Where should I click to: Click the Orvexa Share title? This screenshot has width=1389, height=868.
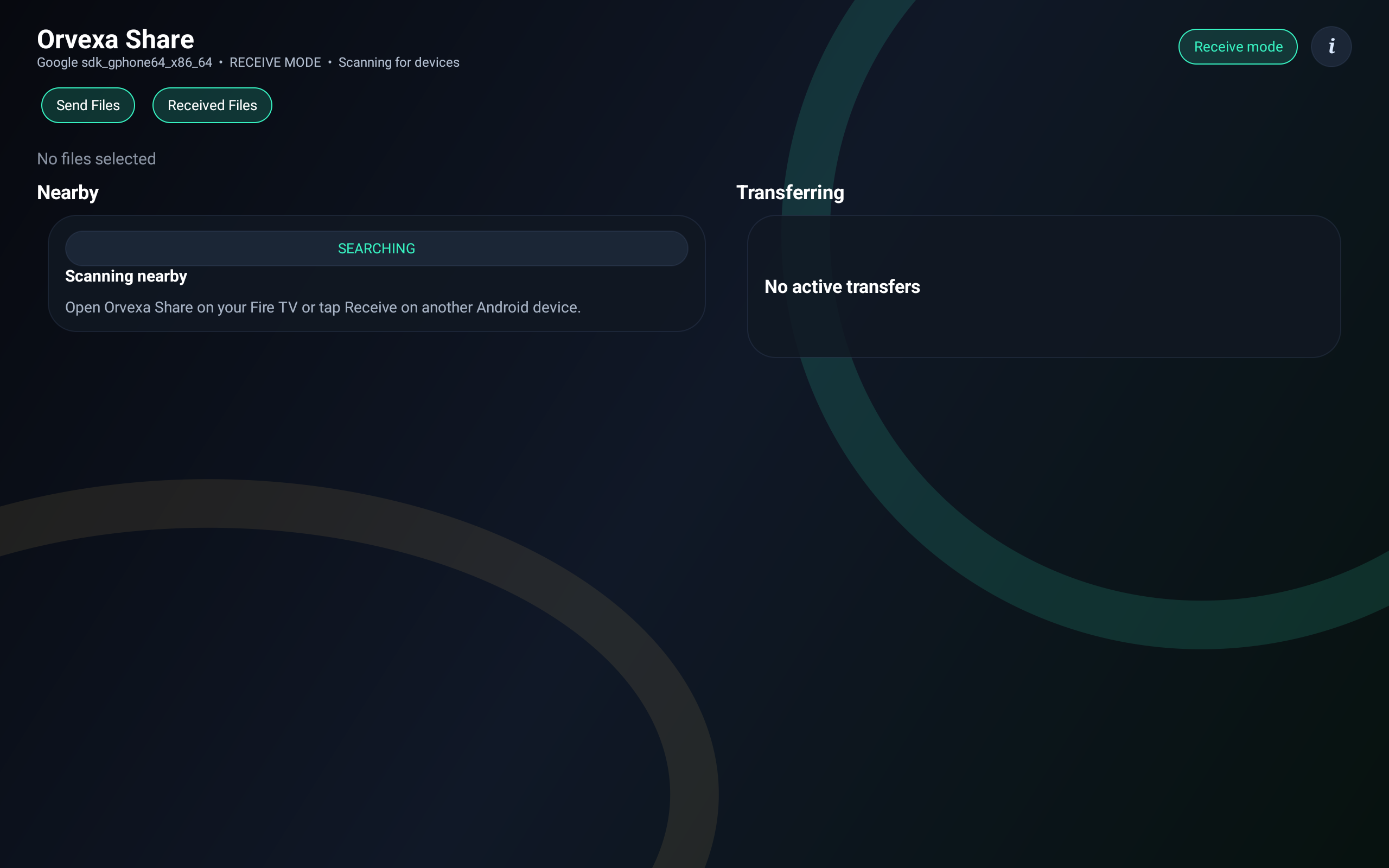pos(116,40)
